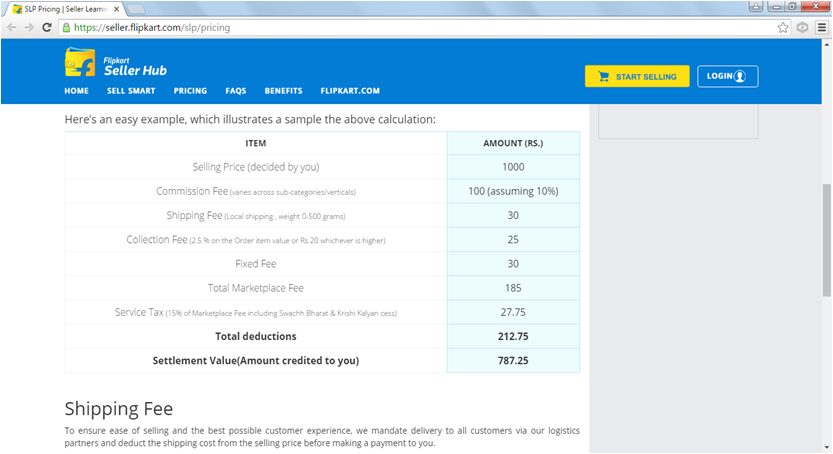Viewport: 833px width, 454px height.
Task: Reload the page with refresh icon
Action: (x=47, y=28)
